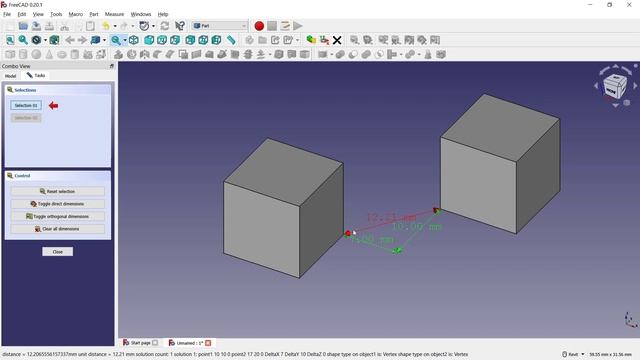This screenshot has width=640, height=360.
Task: Switch to the right view cube
Action: pos(175,40)
